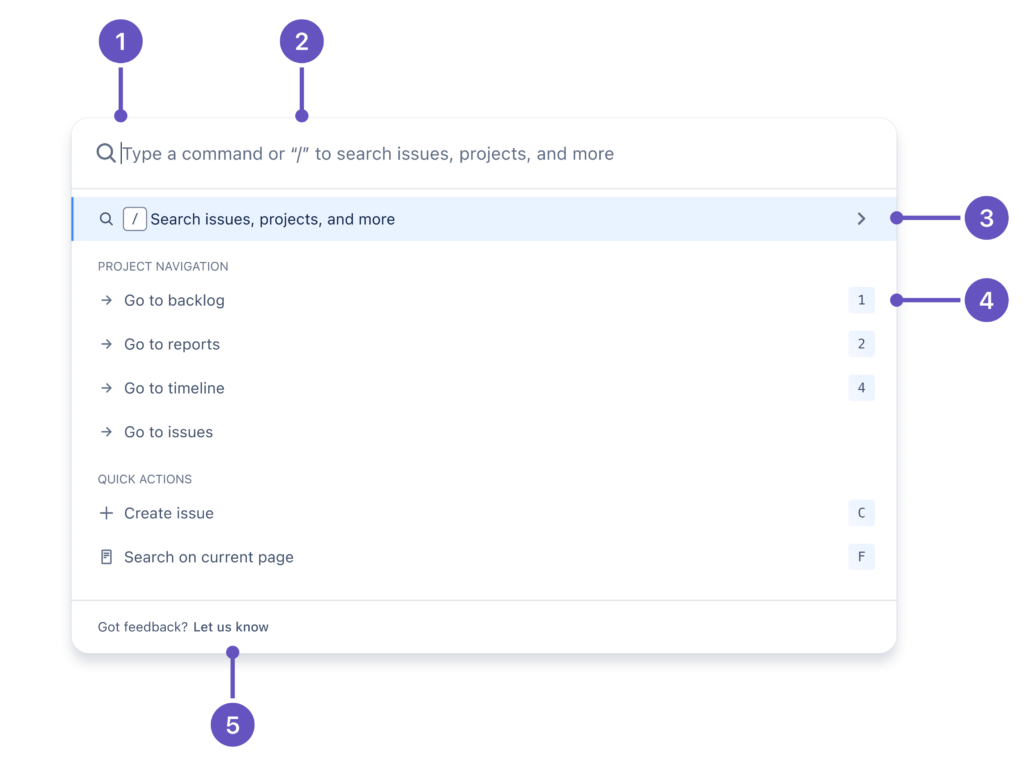
Task: Click the slash key badge in the search row
Action: point(134,218)
